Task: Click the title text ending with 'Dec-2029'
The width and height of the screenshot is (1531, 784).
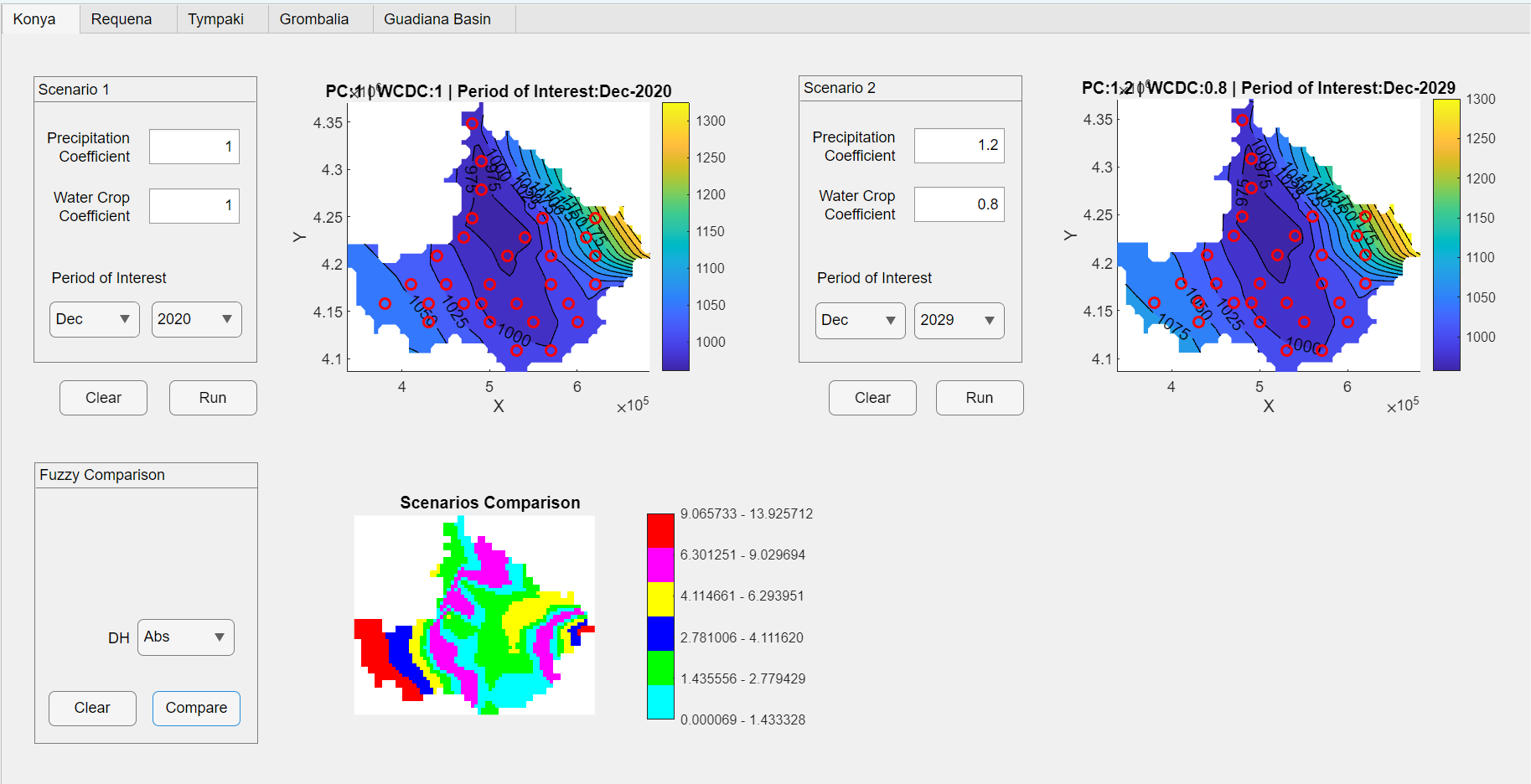Action: pos(1269,88)
